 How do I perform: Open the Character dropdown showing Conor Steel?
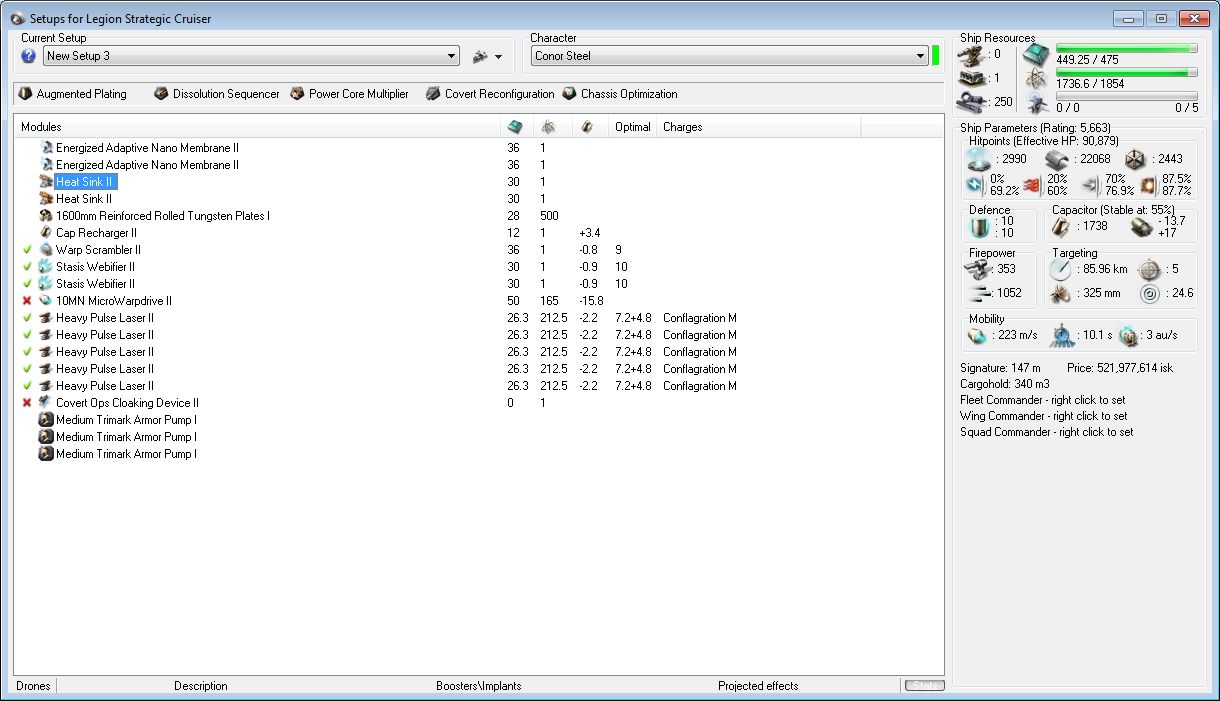pyautogui.click(x=730, y=56)
